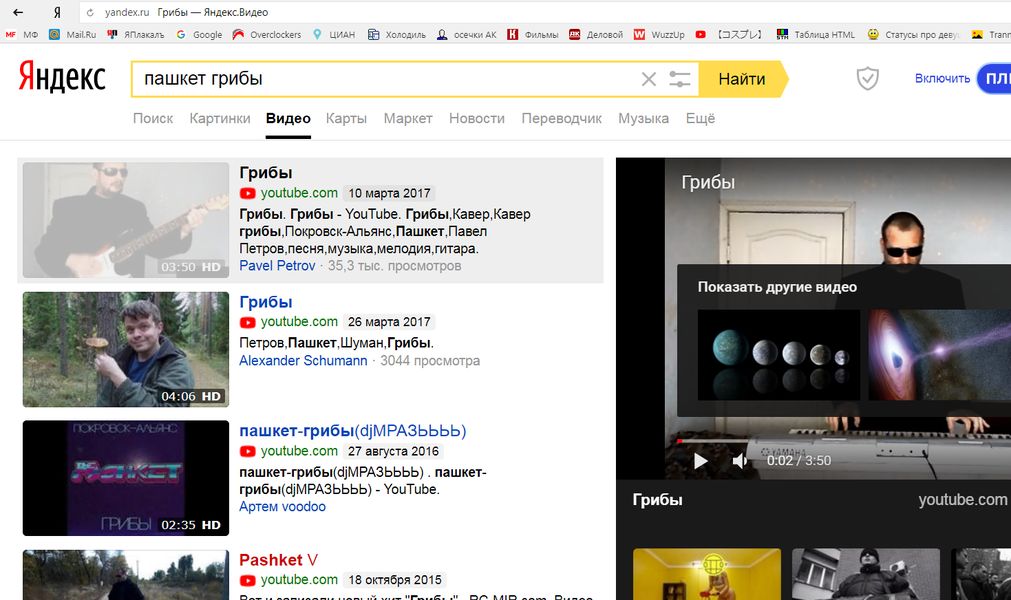Mute the video player volume

[x=740, y=461]
